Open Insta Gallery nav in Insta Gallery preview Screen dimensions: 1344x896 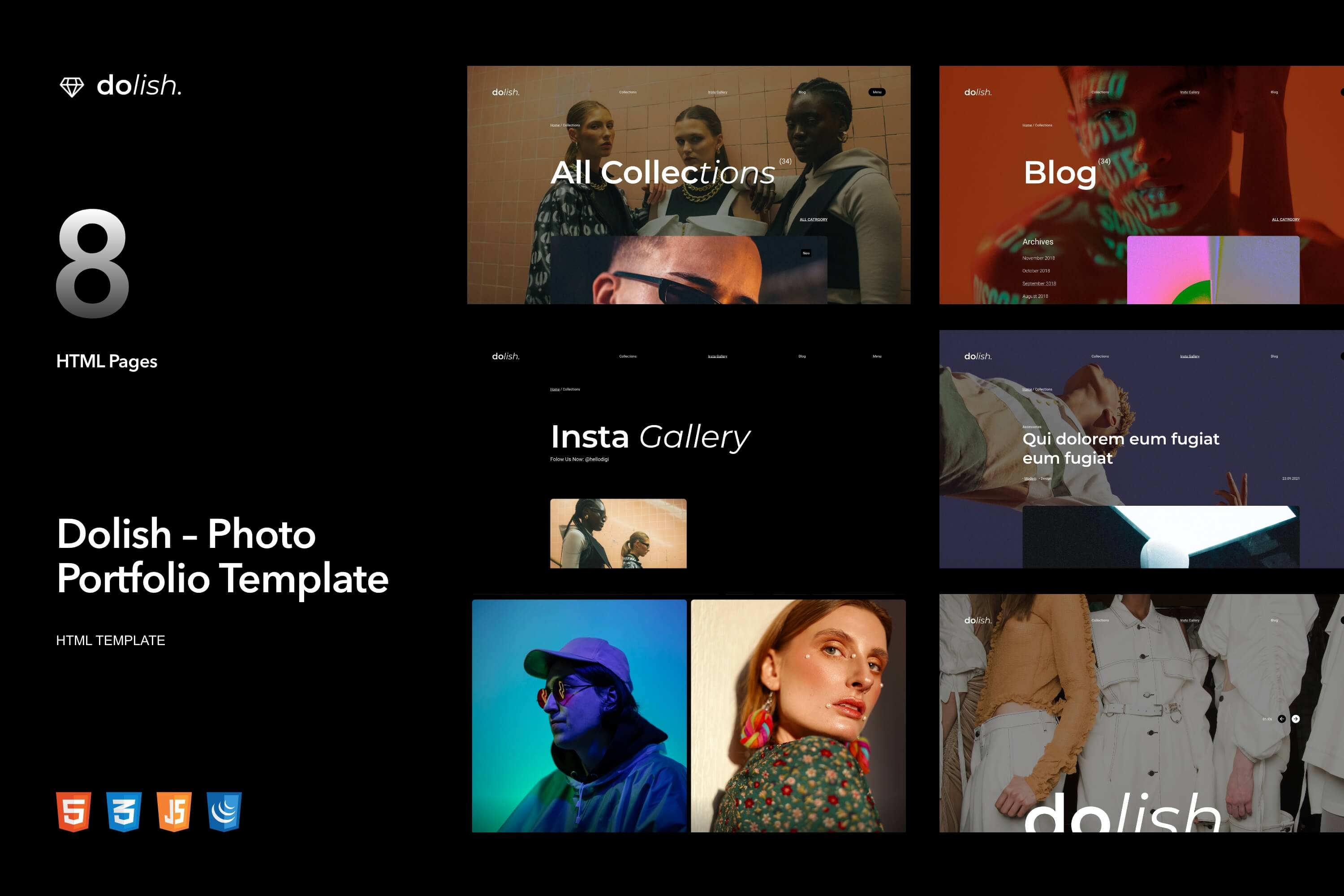click(x=717, y=356)
